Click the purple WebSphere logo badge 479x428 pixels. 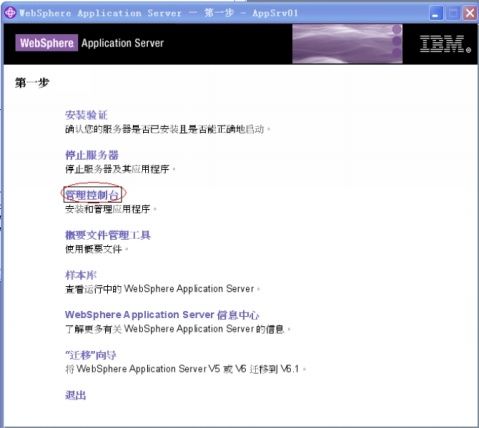point(47,43)
